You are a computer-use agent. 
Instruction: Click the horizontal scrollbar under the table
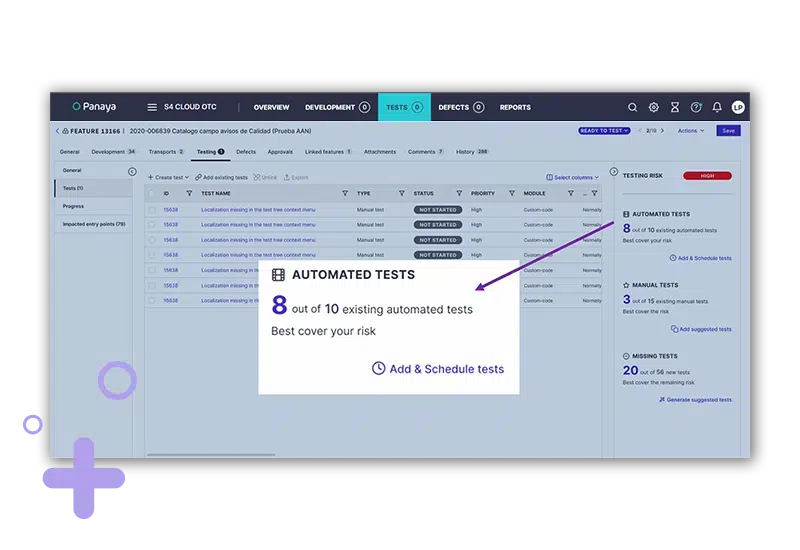(211, 454)
